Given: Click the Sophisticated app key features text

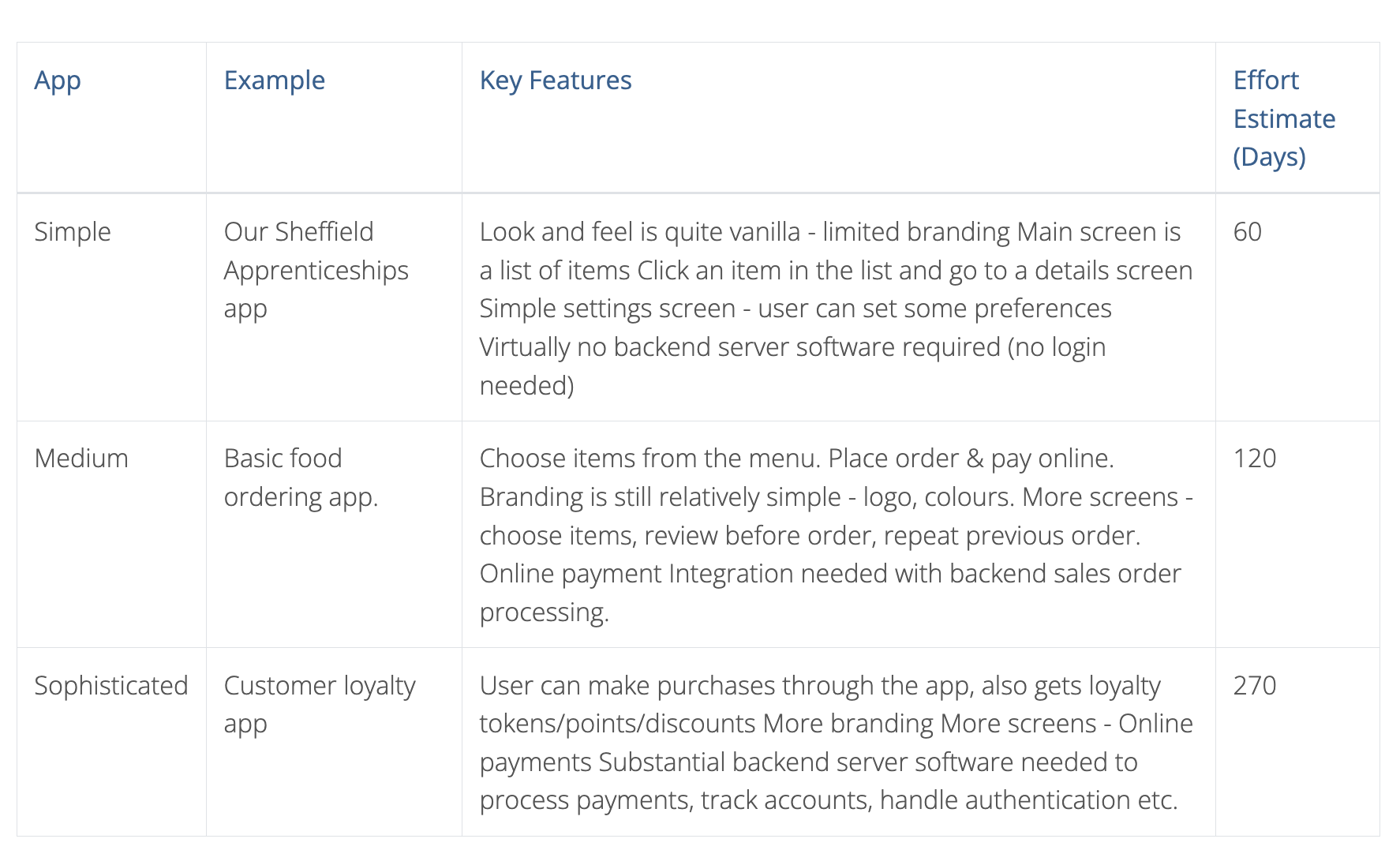Looking at the screenshot, I should click(x=835, y=743).
